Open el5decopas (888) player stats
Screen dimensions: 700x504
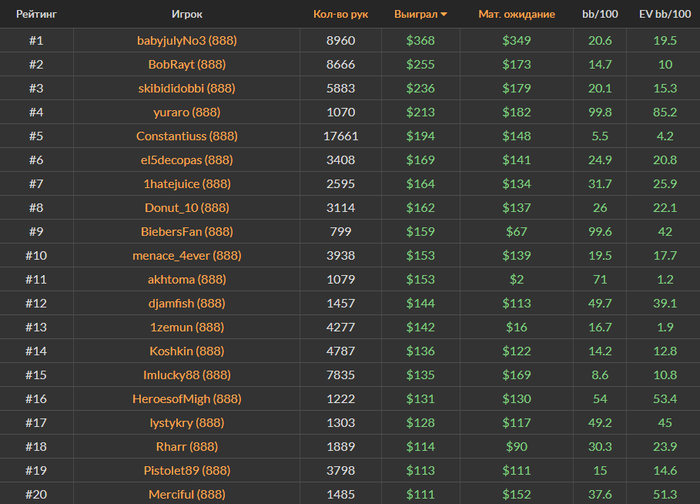[x=187, y=160]
